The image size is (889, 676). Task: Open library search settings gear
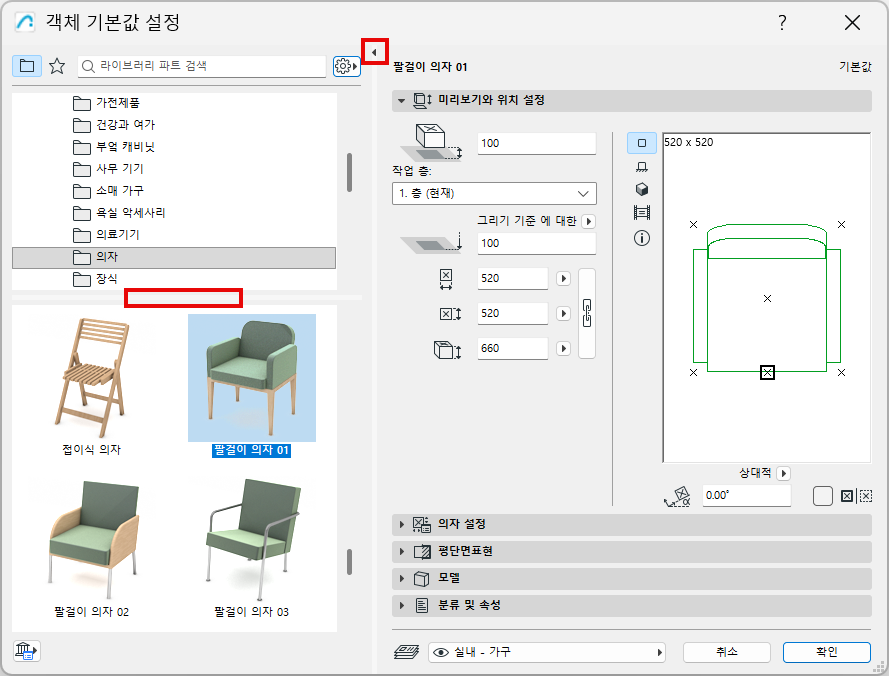click(346, 66)
